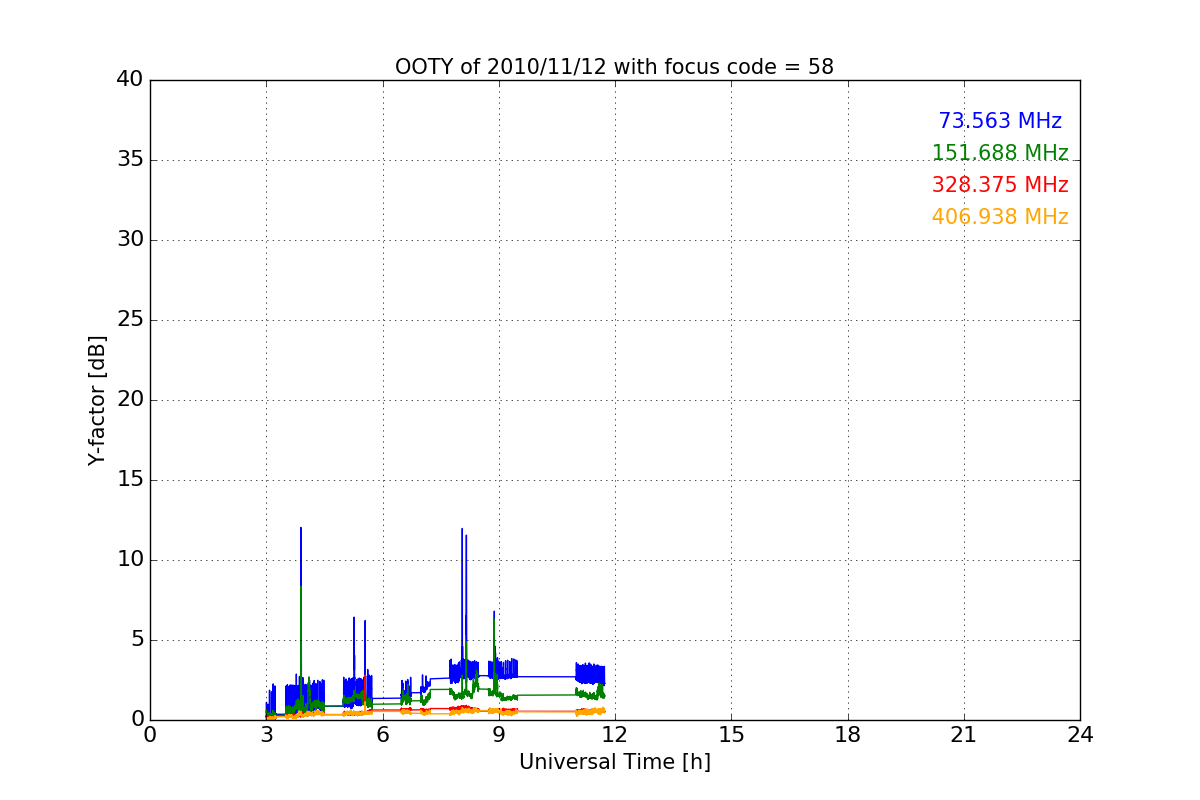The image size is (1200, 800).
Task: Click the y-axis tick label '35'
Action: tap(130, 160)
